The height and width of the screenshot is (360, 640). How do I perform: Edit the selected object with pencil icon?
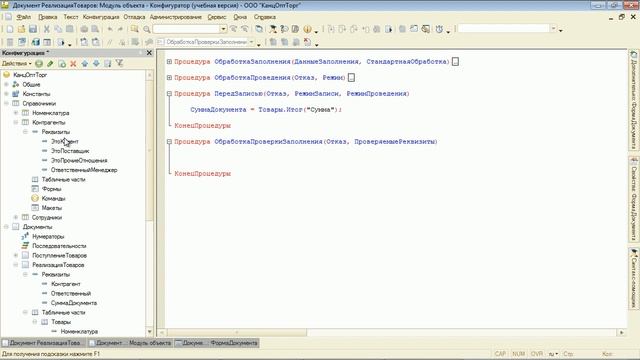click(50, 63)
